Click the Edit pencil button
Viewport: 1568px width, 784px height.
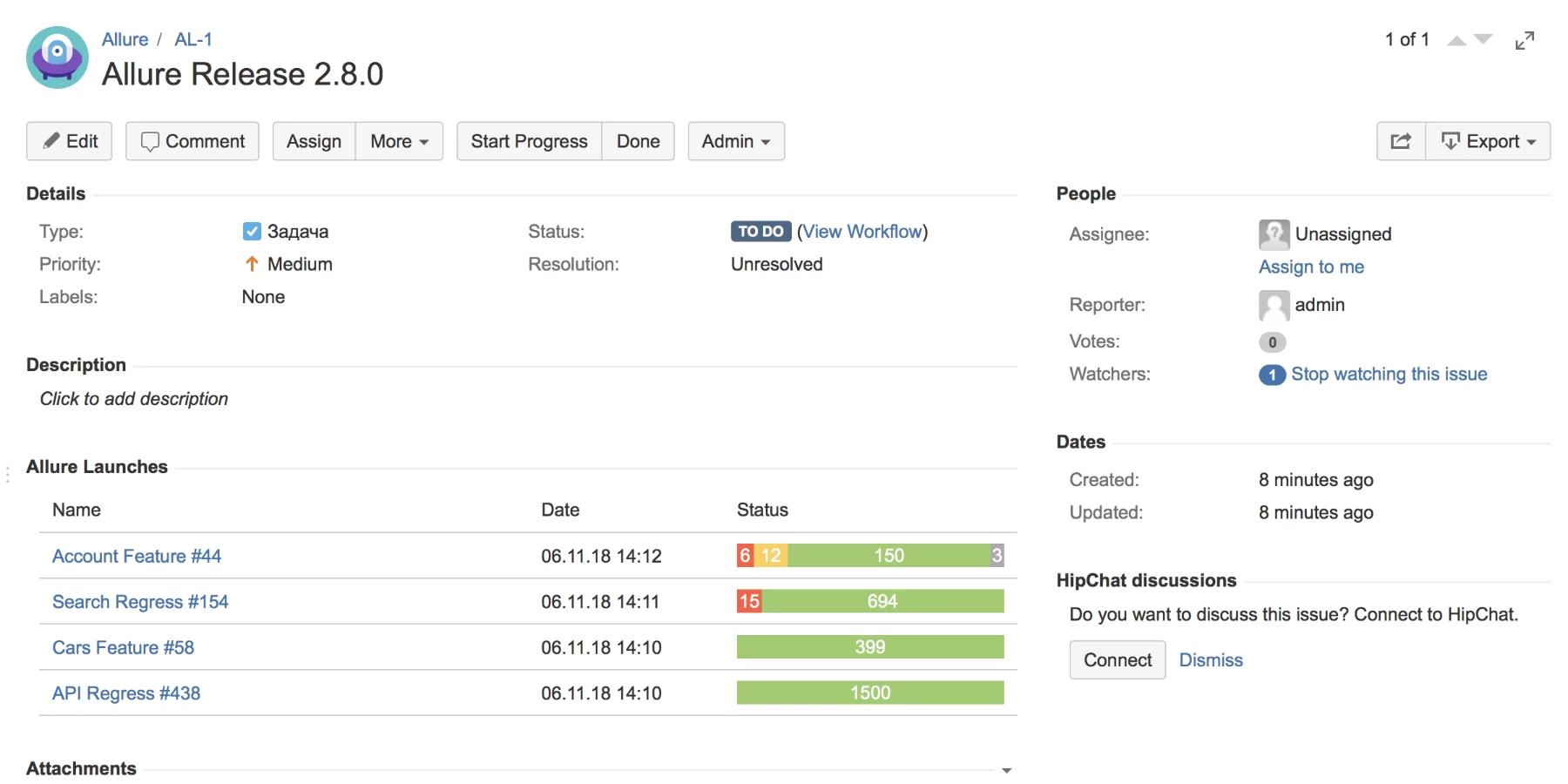70,141
